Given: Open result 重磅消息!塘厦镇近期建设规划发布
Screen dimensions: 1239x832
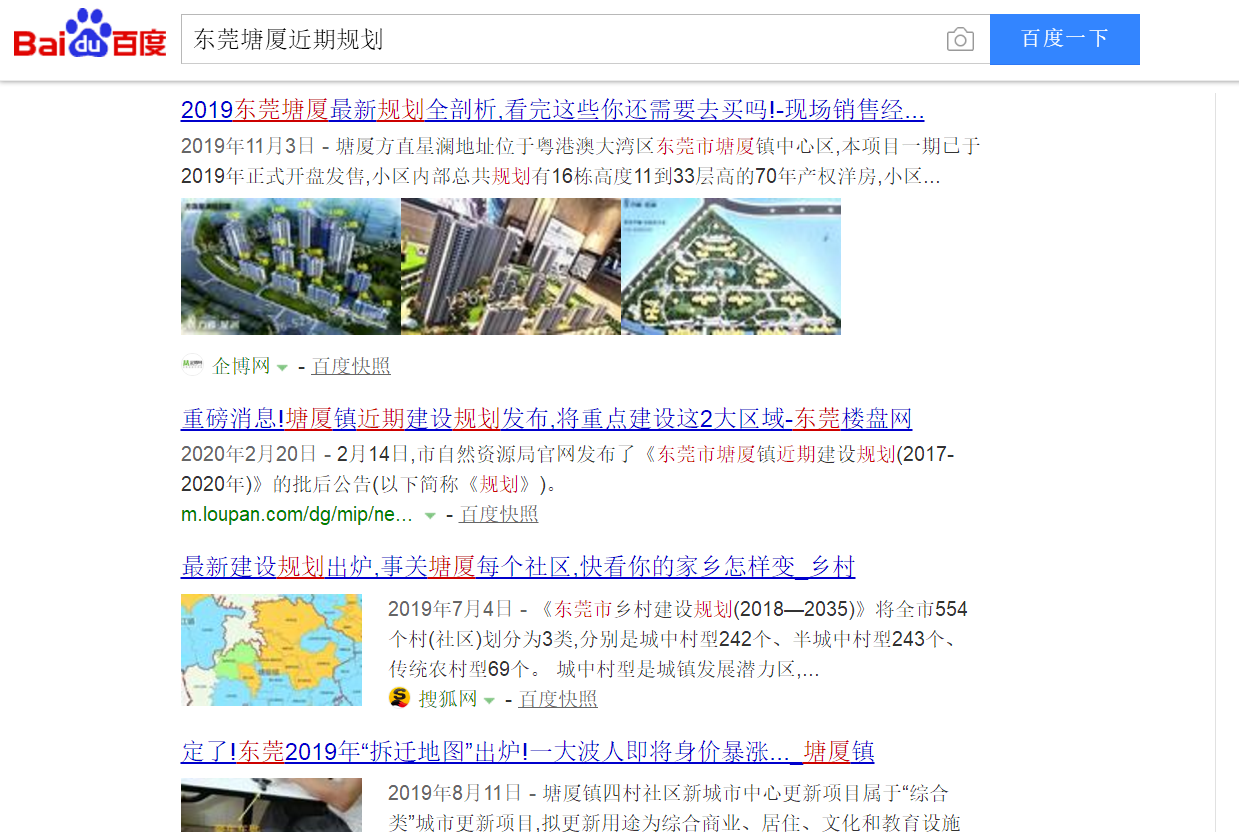Looking at the screenshot, I should [x=546, y=418].
